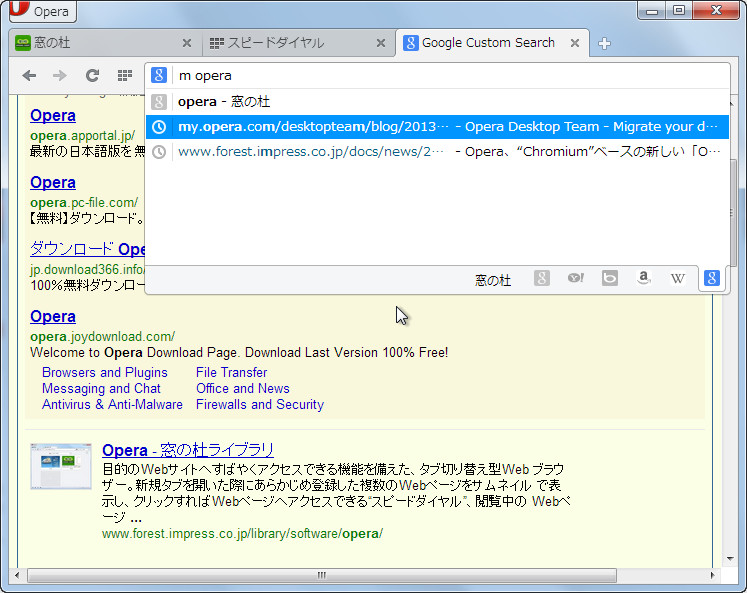Maximize the Opera window
The height and width of the screenshot is (593, 747).
click(x=679, y=10)
